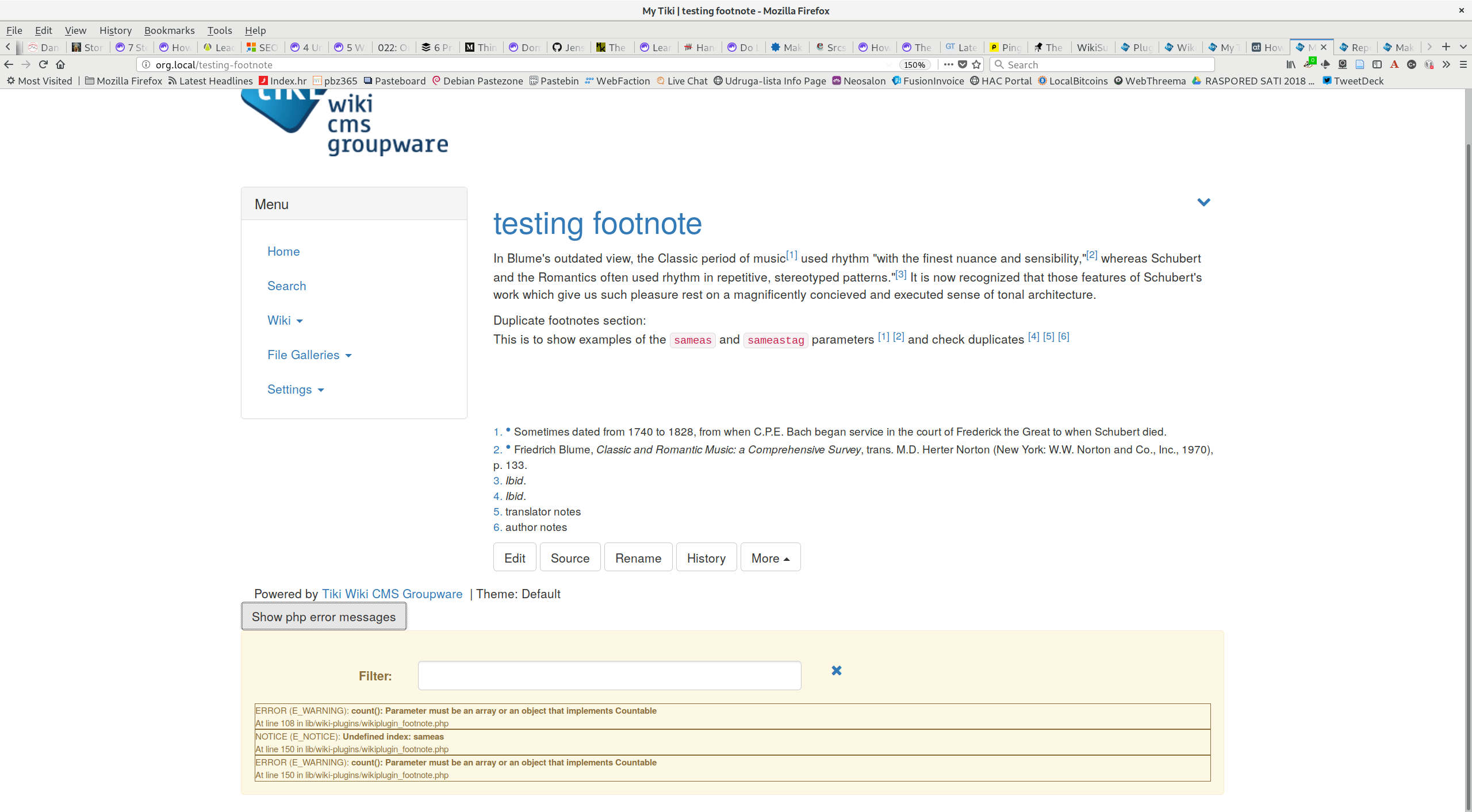Image resolution: width=1472 pixels, height=812 pixels.
Task: Open the LocalBitcoins bookmark
Action: [1072, 81]
